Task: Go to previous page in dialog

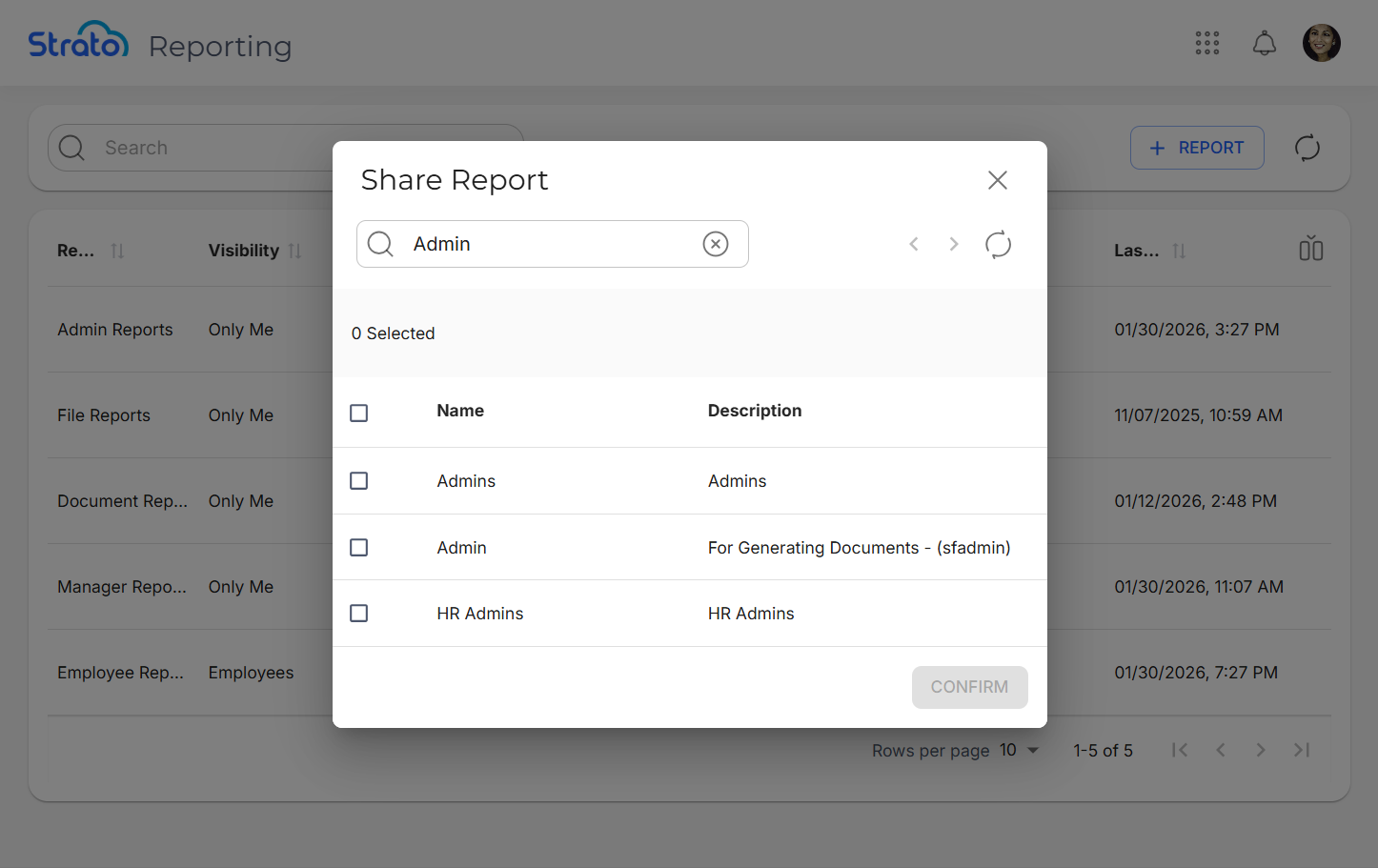Action: [914, 245]
